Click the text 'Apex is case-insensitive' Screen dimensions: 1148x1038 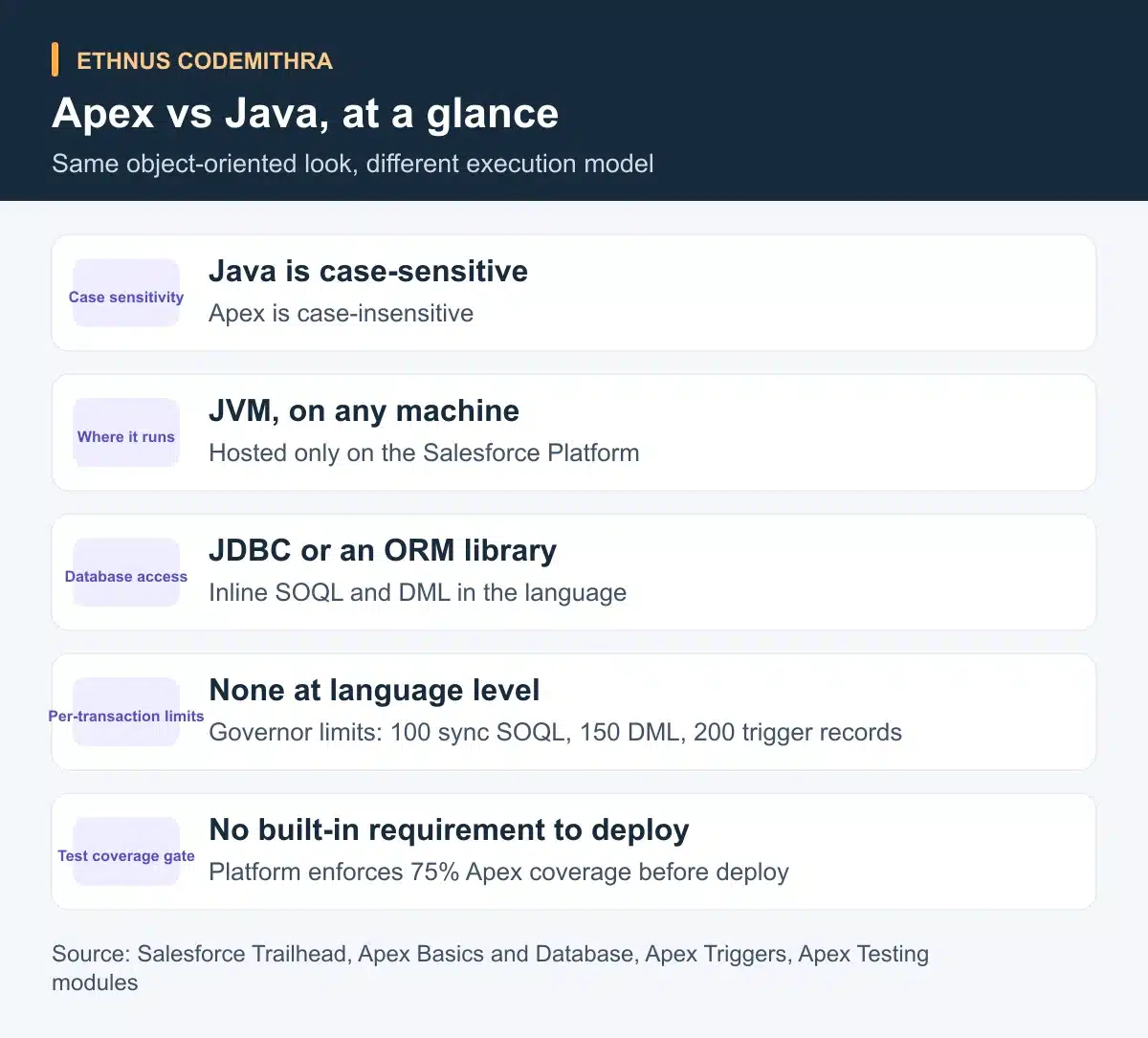[341, 314]
